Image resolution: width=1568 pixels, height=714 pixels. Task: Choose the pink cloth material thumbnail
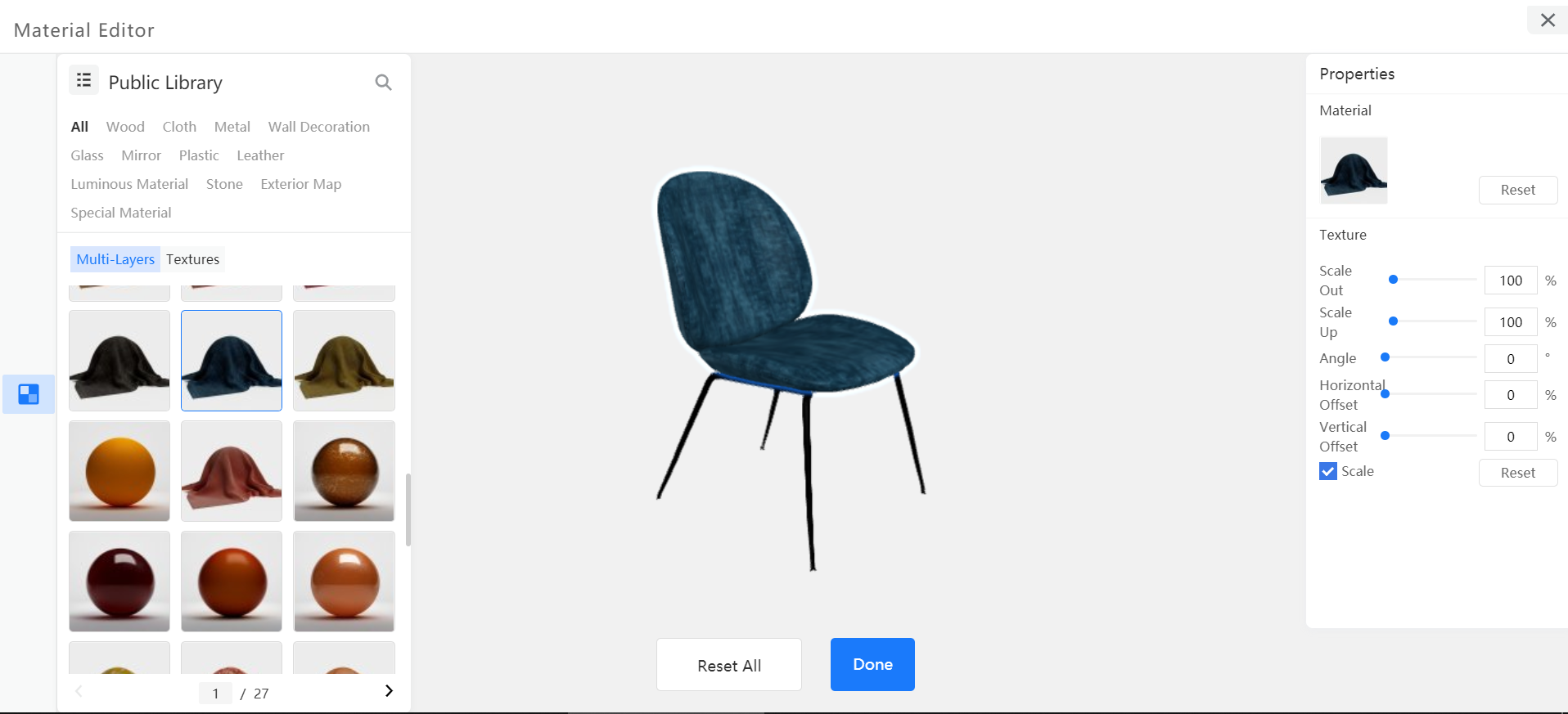[x=232, y=471]
